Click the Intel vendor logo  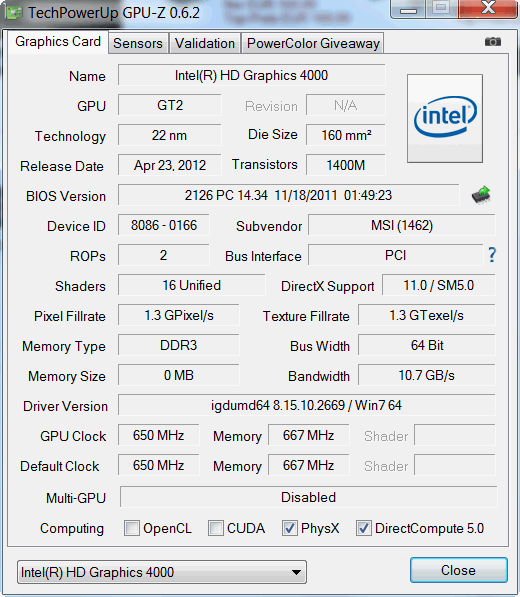tap(445, 118)
